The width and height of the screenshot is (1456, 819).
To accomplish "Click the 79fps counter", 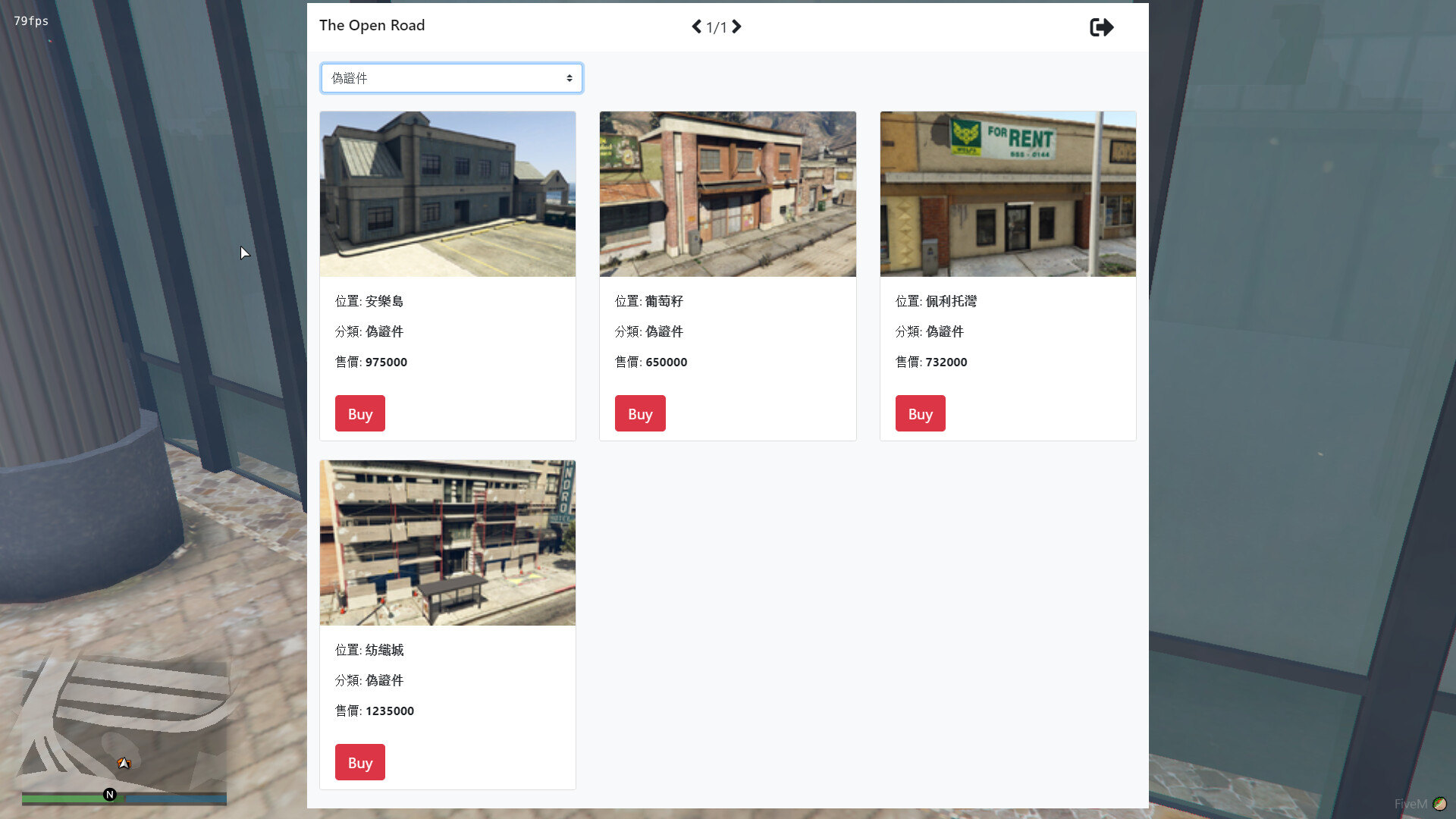I will tap(31, 21).
